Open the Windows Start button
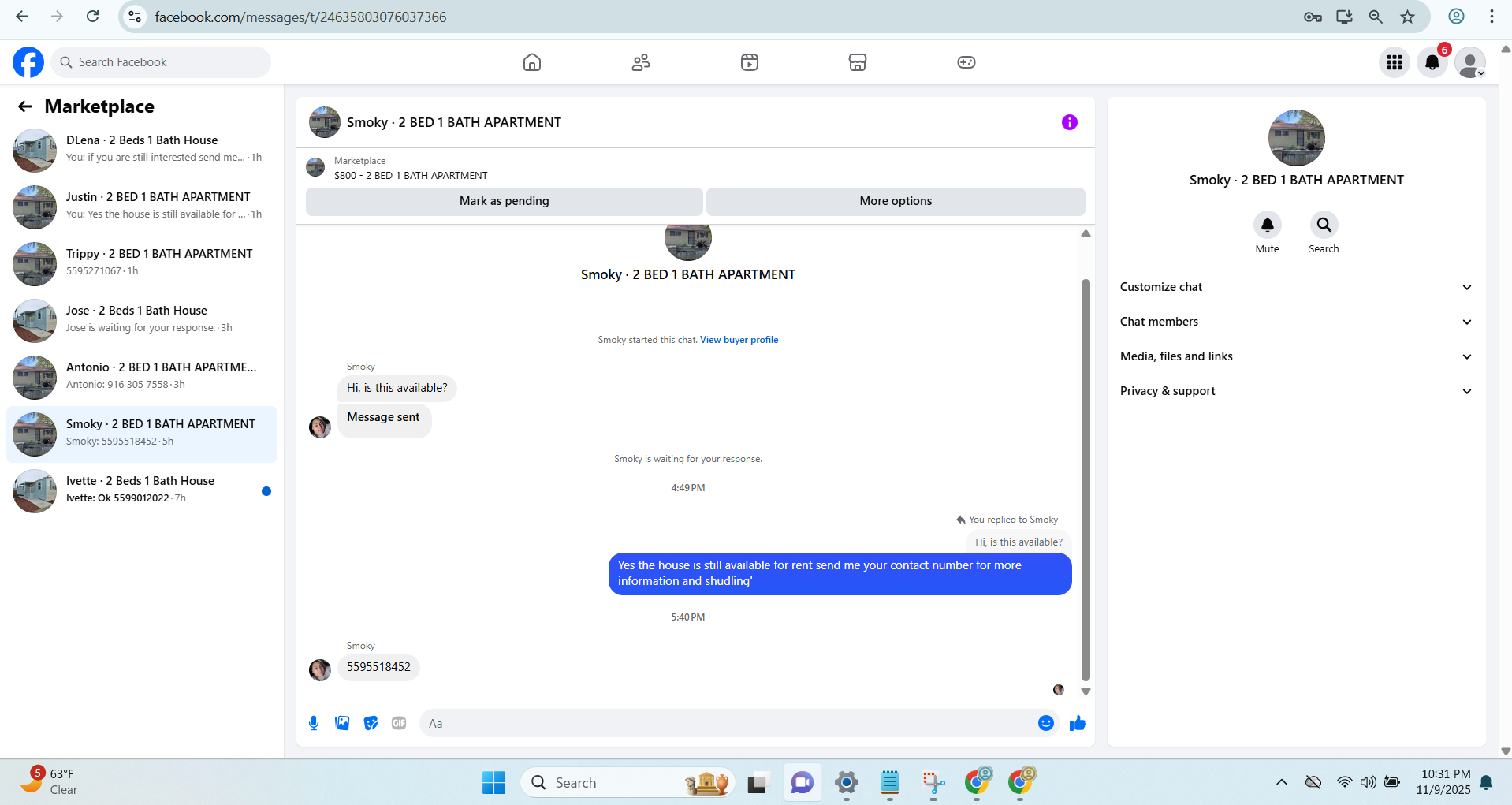Screen dimensions: 1512x805 (493, 783)
